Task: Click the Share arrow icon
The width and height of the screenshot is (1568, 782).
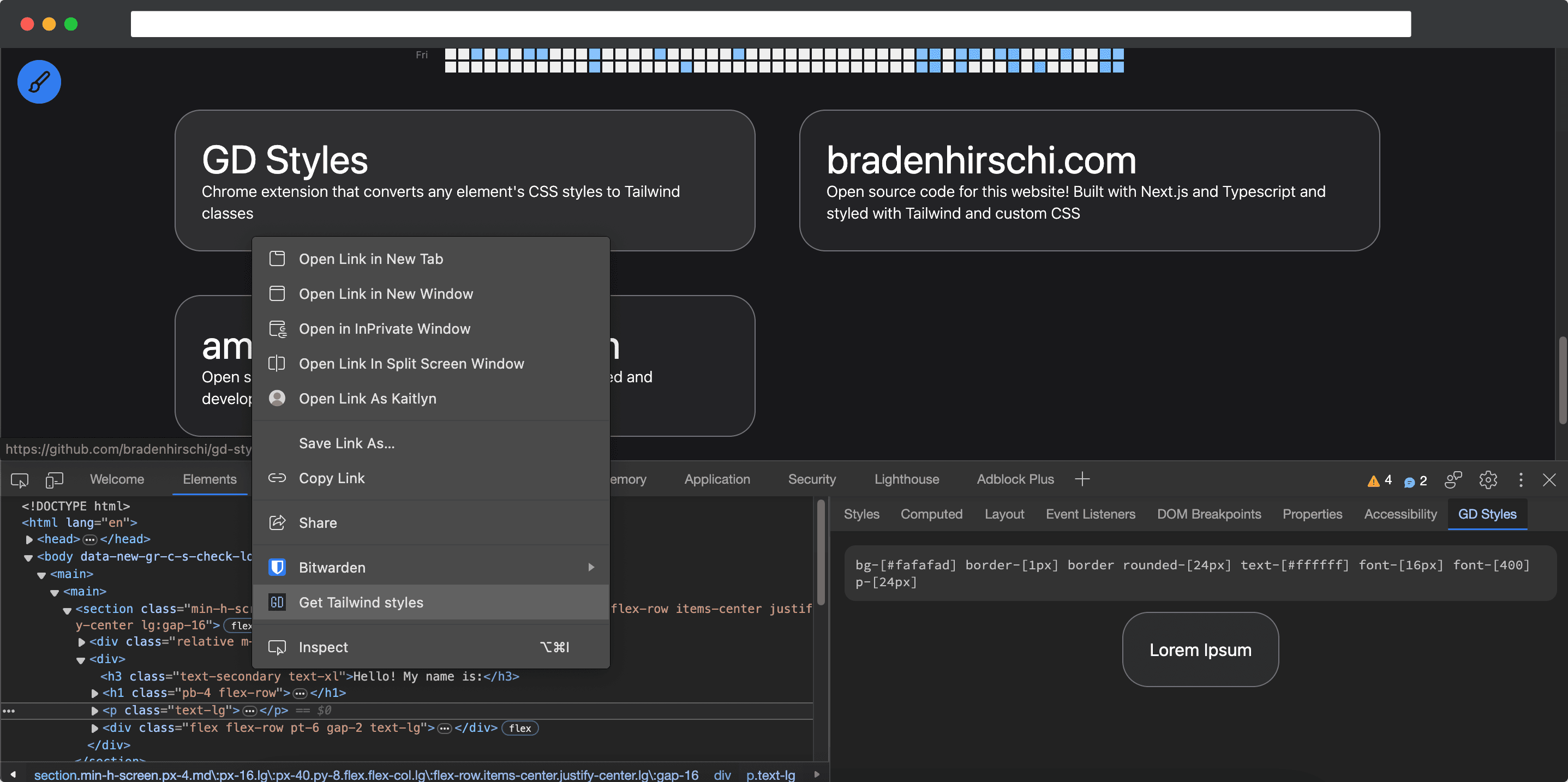Action: (x=277, y=522)
